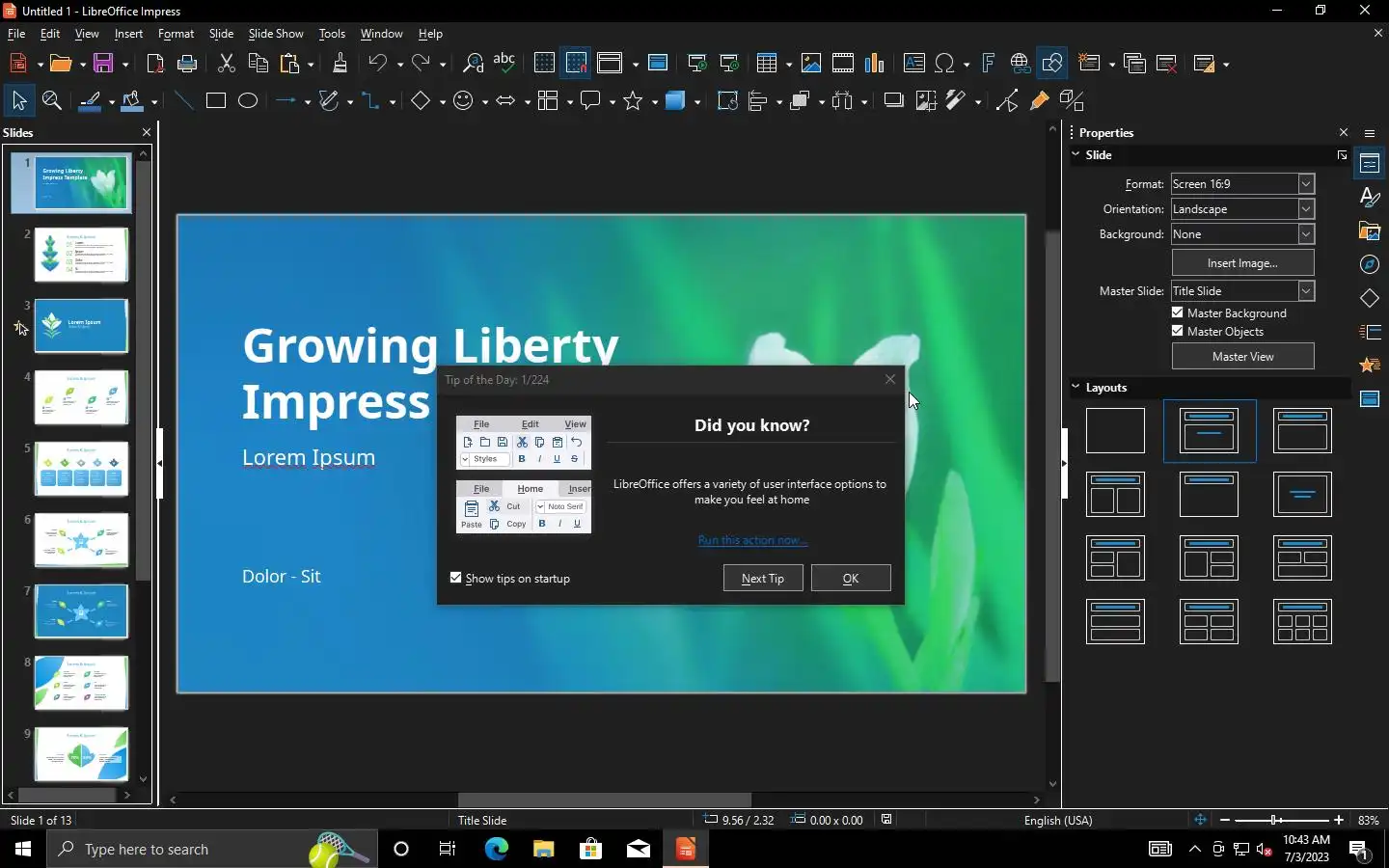Toggle Extrusion 3D icon

click(x=1072, y=100)
